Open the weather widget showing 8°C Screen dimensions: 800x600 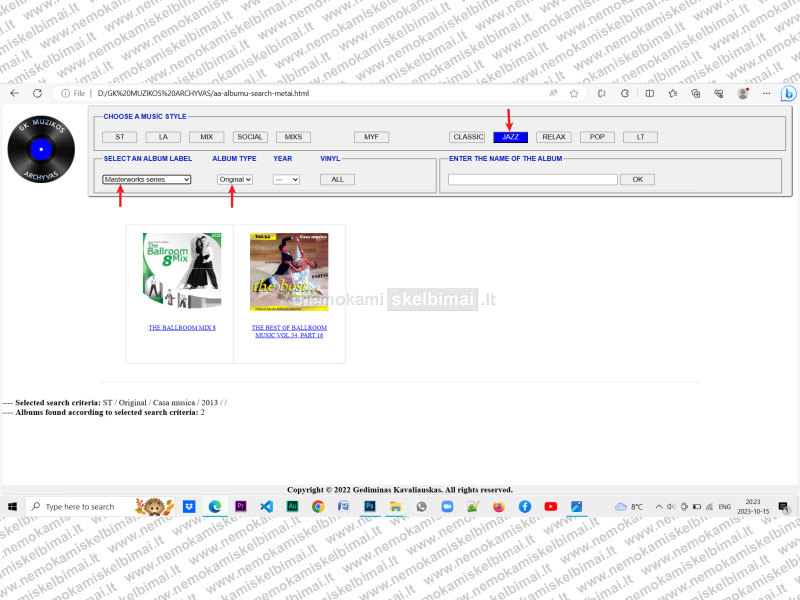point(629,507)
